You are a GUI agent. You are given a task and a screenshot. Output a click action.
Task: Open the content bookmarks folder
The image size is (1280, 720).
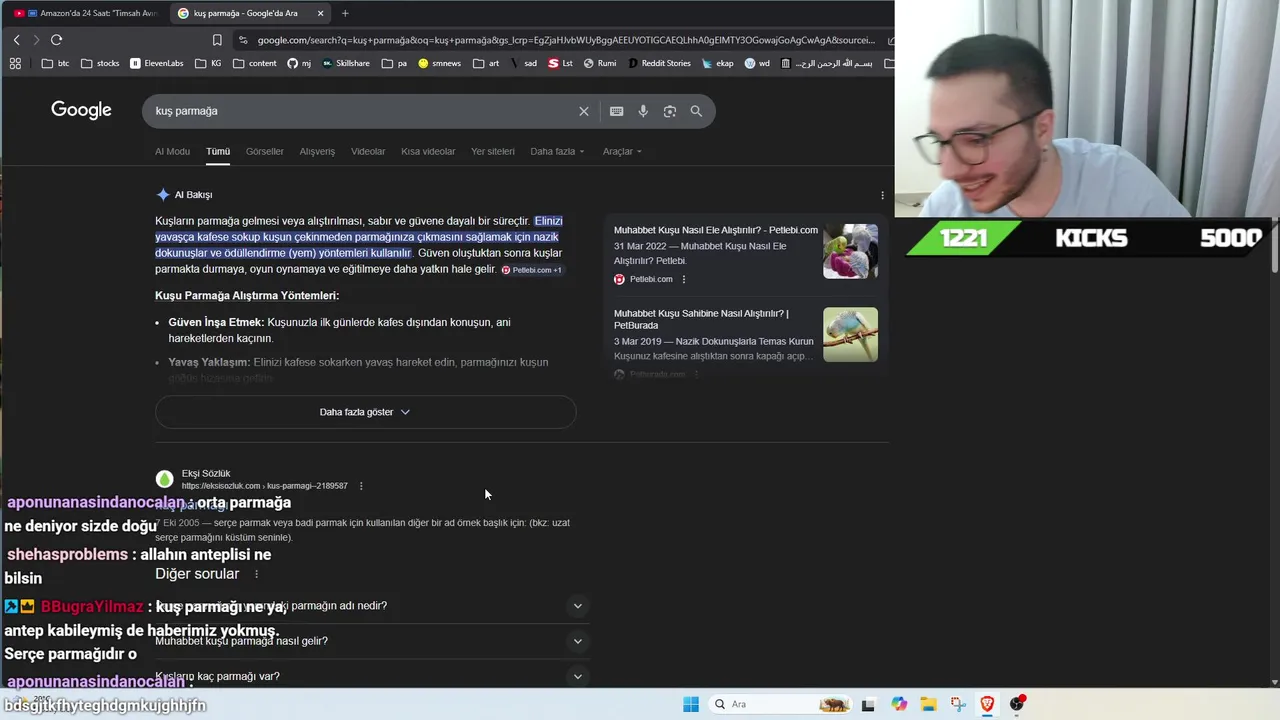(254, 63)
